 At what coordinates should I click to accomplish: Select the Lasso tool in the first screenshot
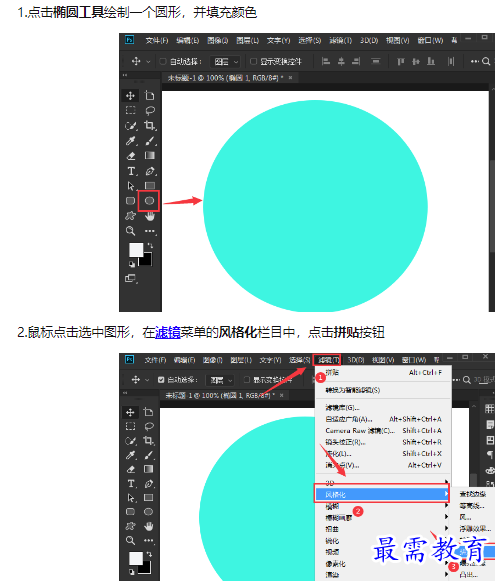click(x=150, y=110)
